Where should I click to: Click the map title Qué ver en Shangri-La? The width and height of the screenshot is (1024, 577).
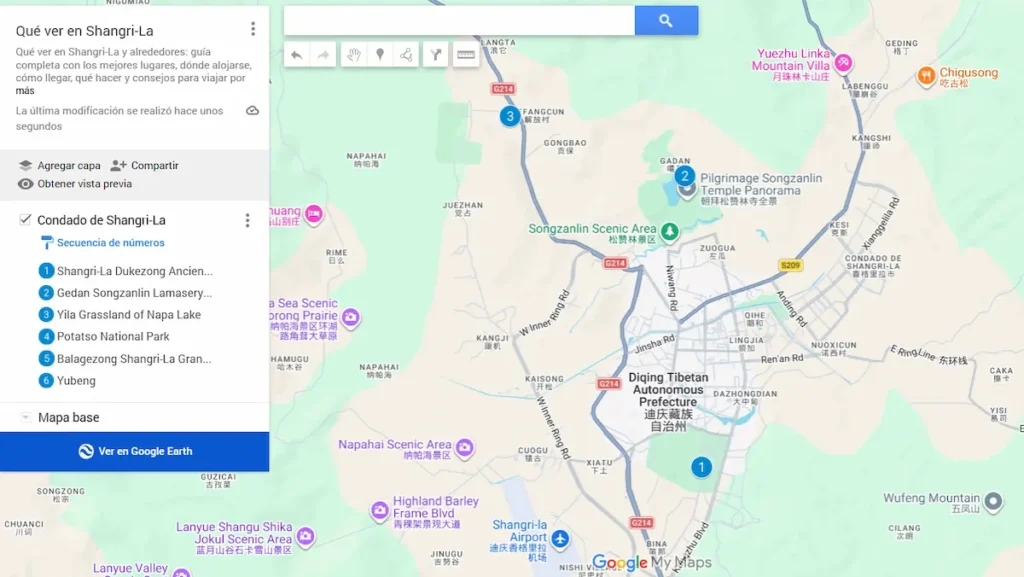pyautogui.click(x=85, y=31)
